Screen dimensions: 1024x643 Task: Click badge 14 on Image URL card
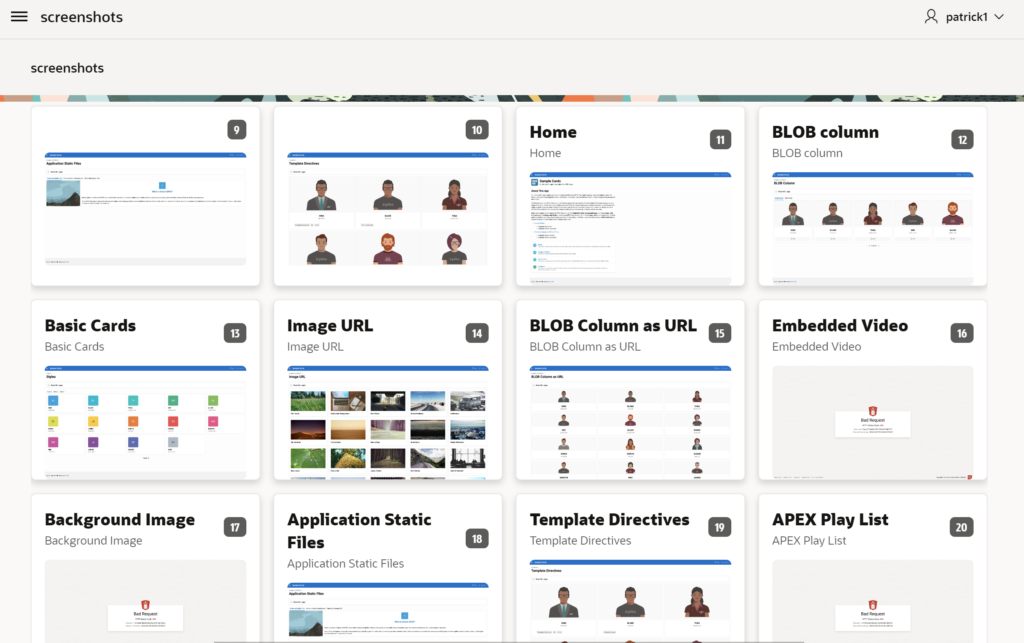point(477,334)
